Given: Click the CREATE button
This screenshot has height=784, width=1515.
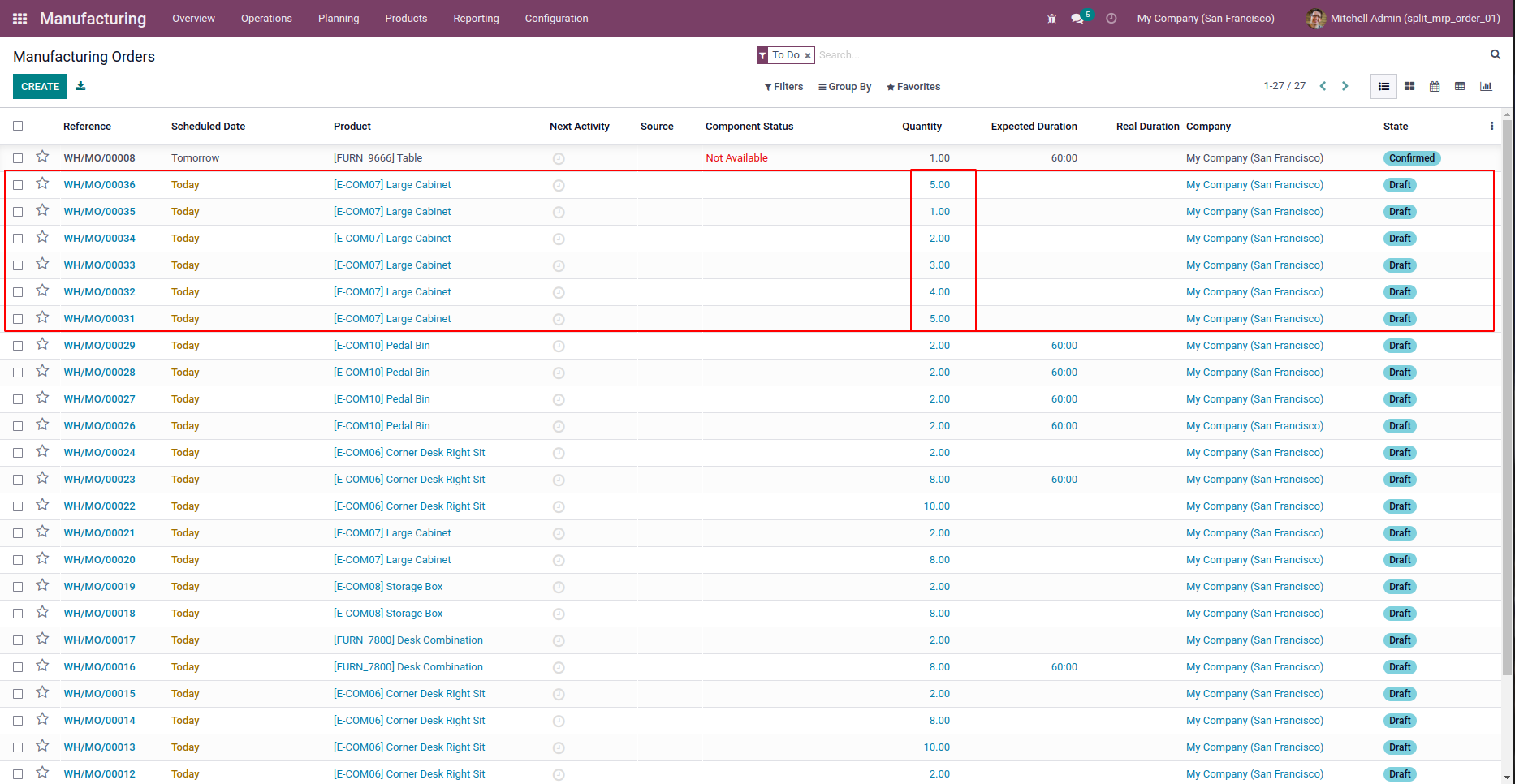Looking at the screenshot, I should click(x=40, y=87).
